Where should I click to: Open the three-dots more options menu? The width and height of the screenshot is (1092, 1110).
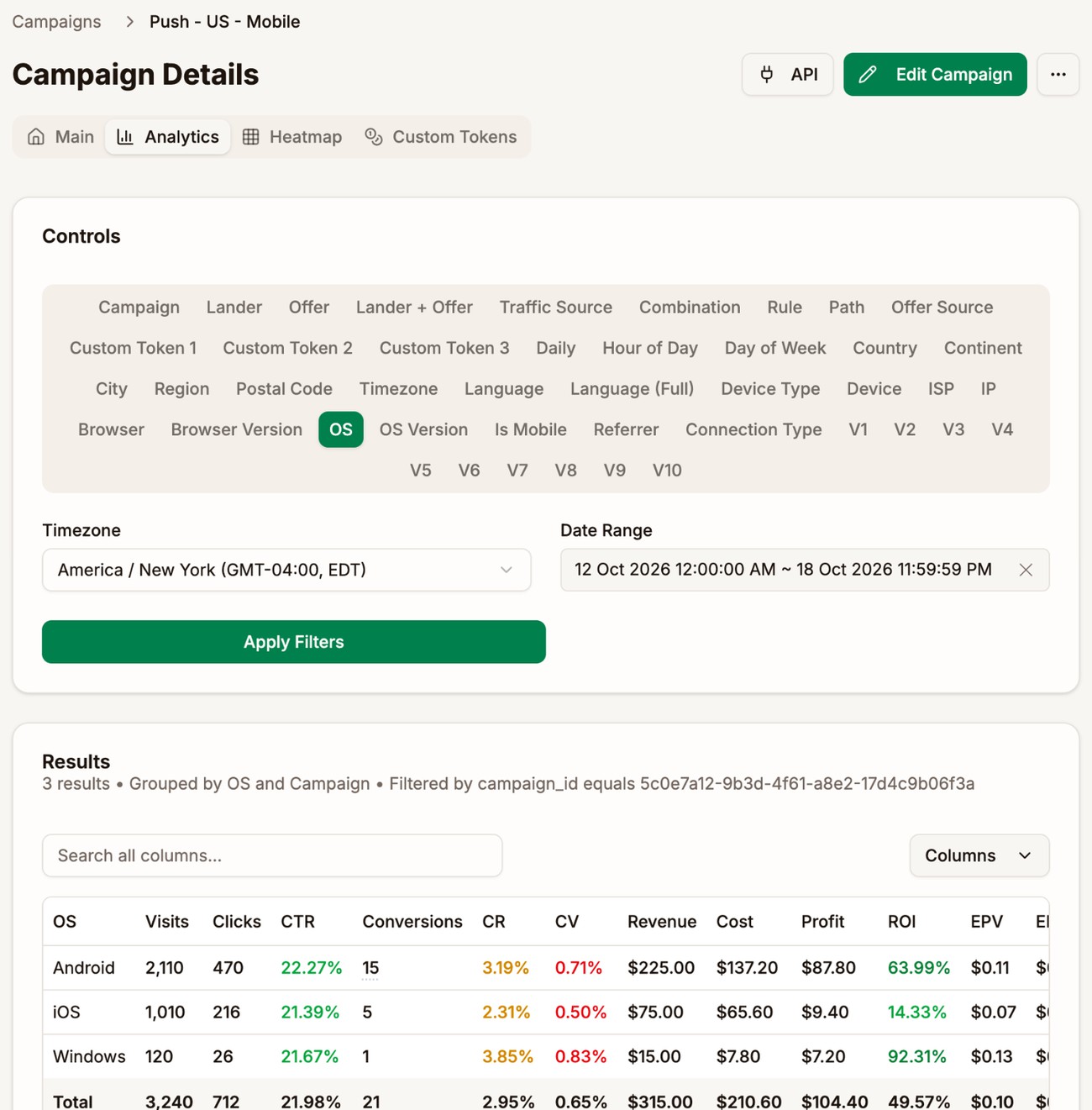(1058, 74)
